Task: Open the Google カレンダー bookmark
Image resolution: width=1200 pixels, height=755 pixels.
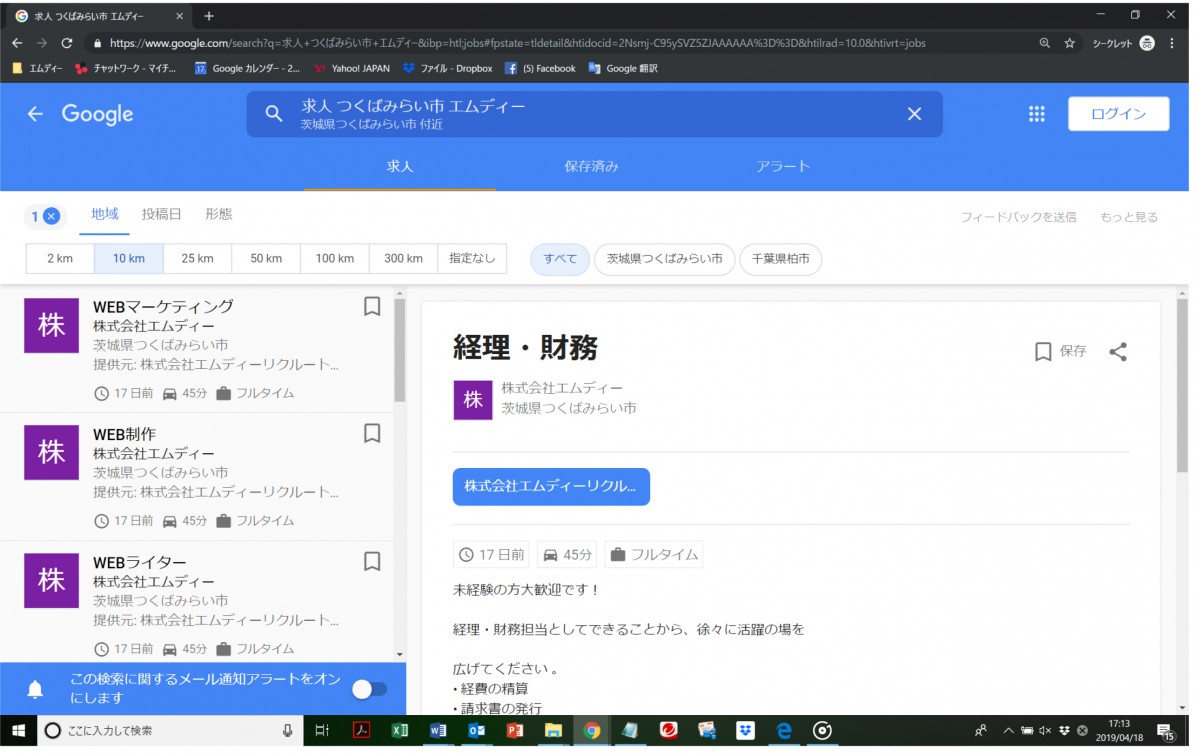Action: point(247,68)
